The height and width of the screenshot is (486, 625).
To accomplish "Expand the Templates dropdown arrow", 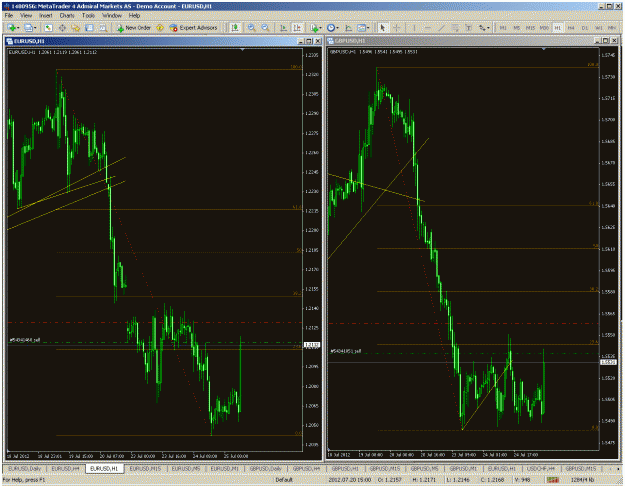I will tap(368, 28).
